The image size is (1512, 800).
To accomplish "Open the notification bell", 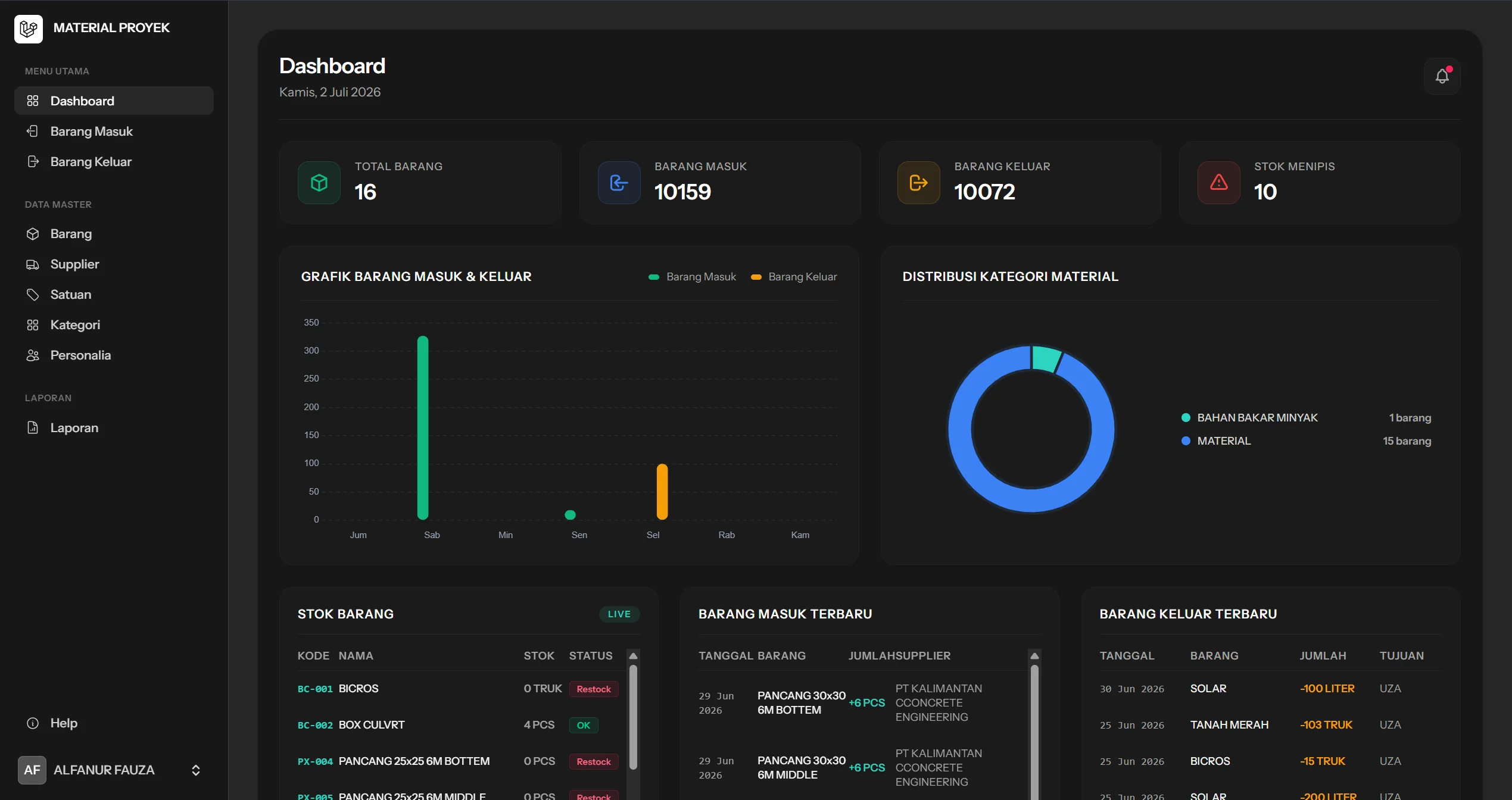I will (1442, 76).
